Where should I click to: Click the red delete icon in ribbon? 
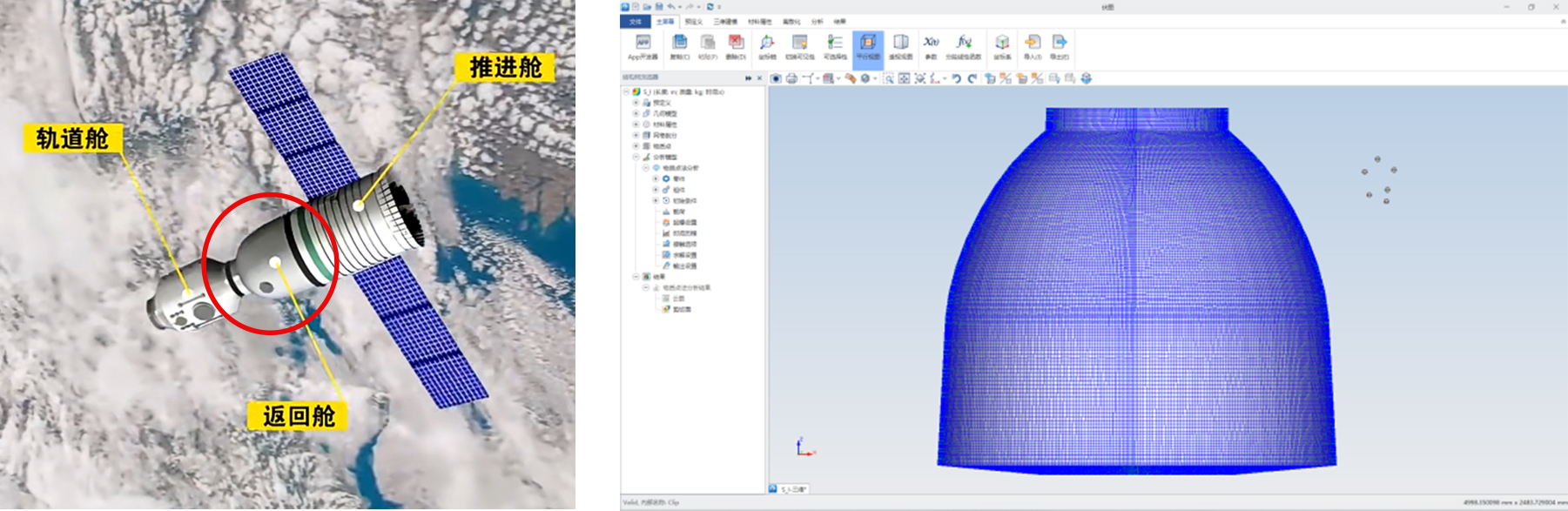click(x=736, y=47)
